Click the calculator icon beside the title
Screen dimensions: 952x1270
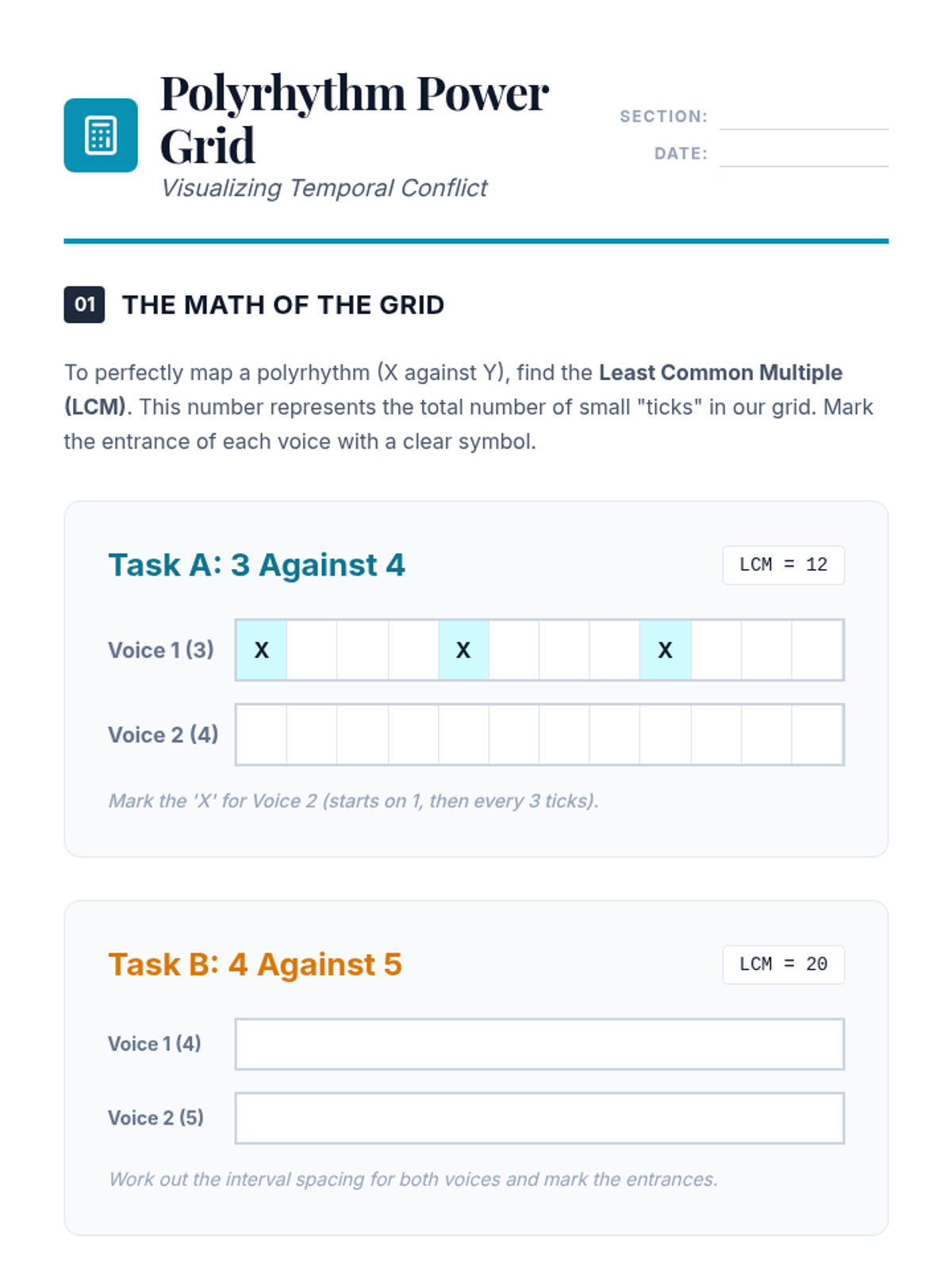101,135
